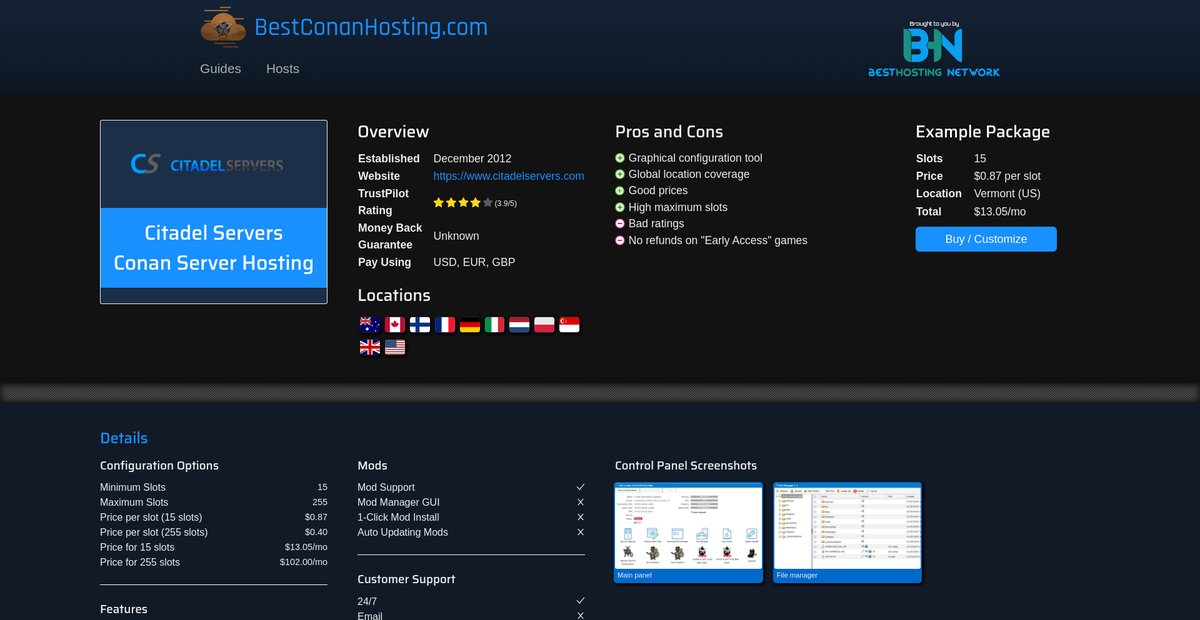Click the Germany flag icon
The height and width of the screenshot is (620, 1200).
point(470,325)
